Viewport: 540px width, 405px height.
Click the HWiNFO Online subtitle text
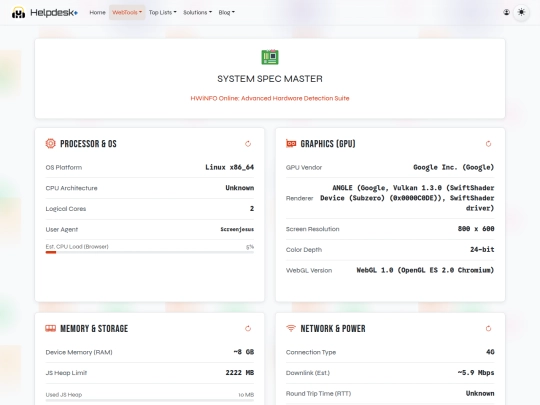pos(270,98)
